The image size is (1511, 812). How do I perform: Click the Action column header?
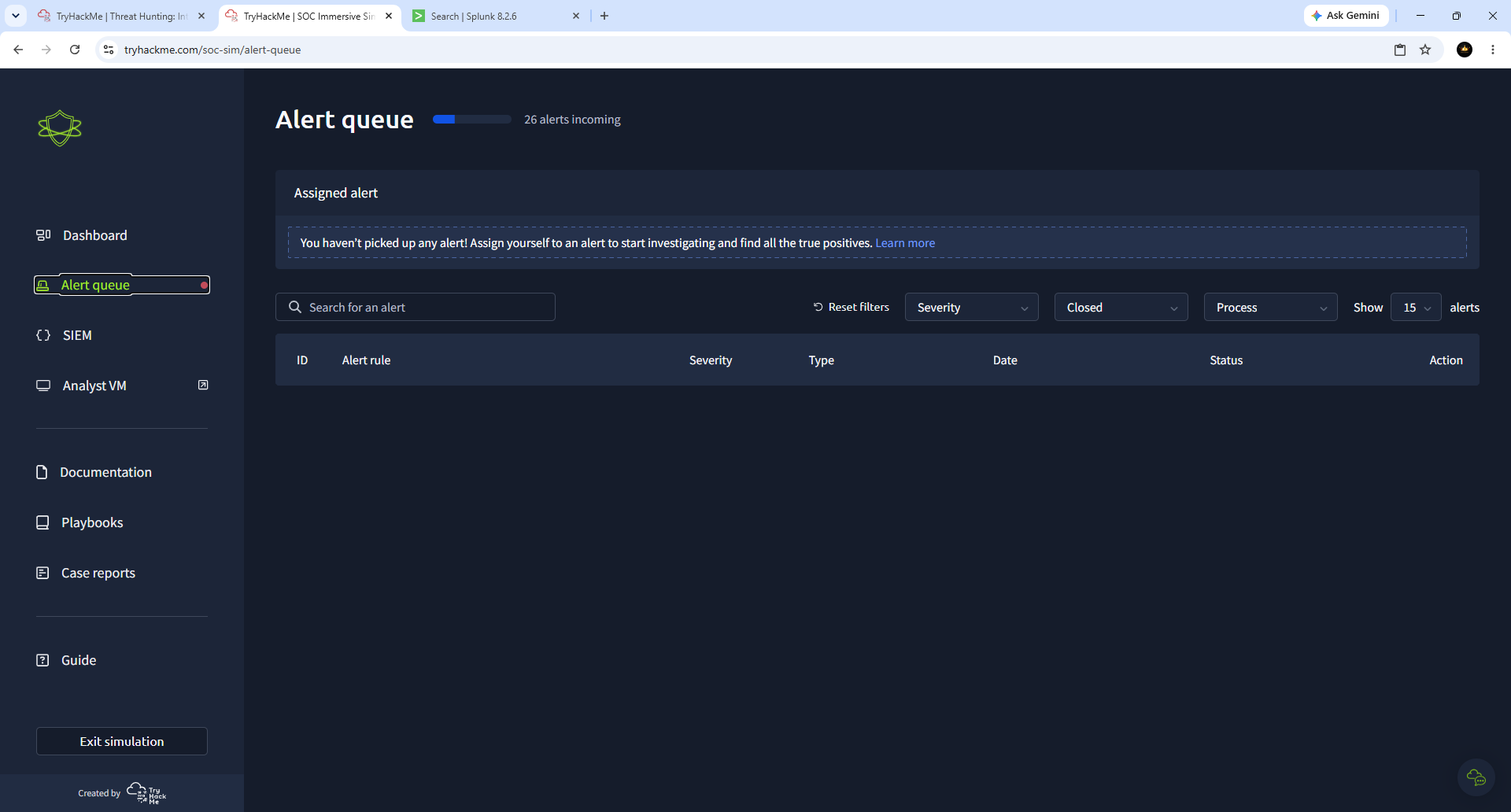[1446, 360]
